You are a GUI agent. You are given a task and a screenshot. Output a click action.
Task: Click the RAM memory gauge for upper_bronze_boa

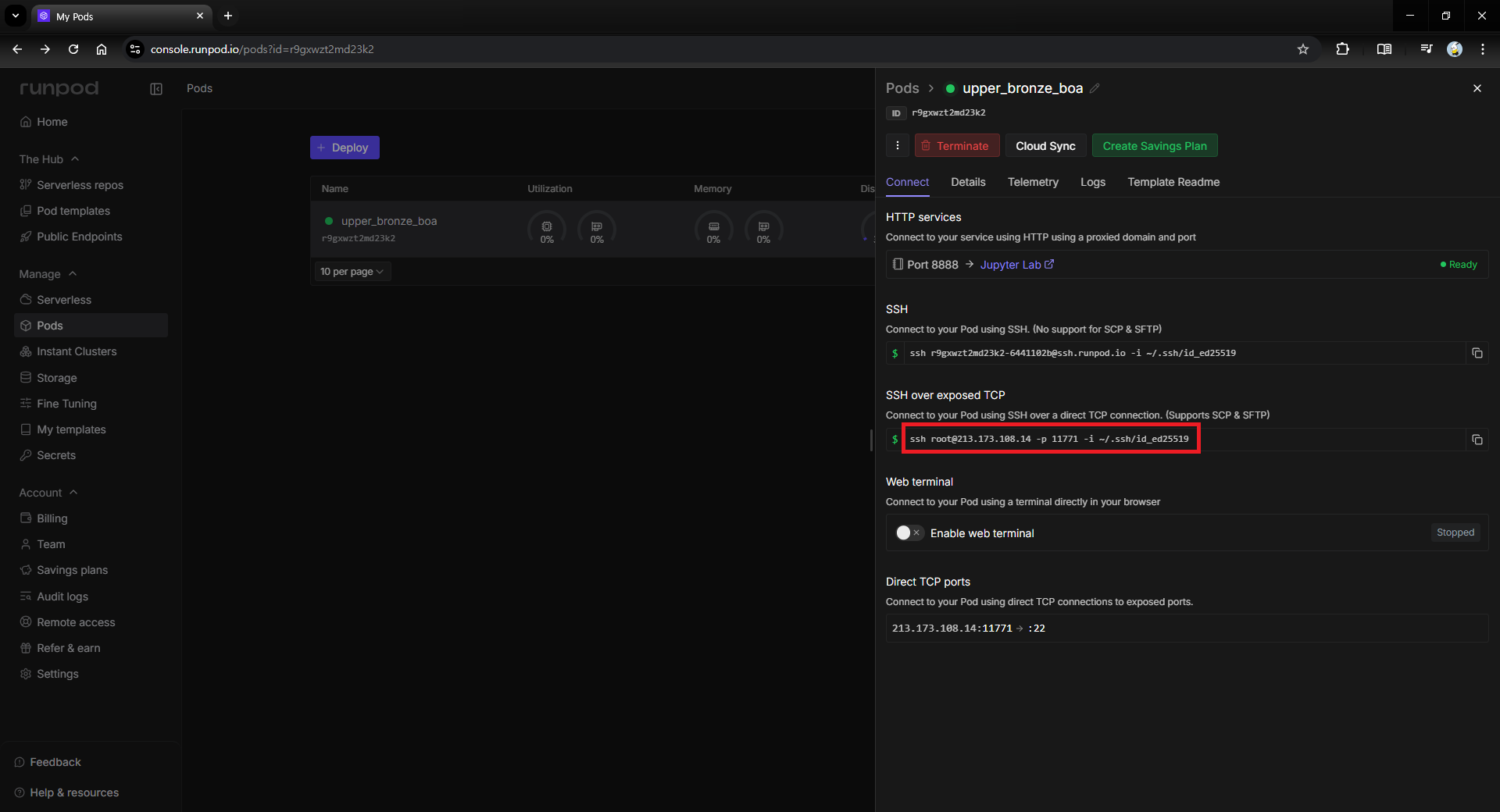pyautogui.click(x=713, y=229)
